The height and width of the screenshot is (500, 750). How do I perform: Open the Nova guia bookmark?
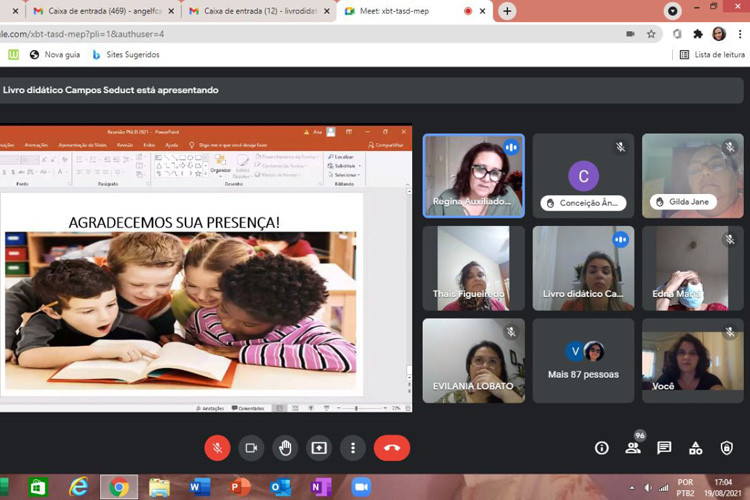(55, 55)
